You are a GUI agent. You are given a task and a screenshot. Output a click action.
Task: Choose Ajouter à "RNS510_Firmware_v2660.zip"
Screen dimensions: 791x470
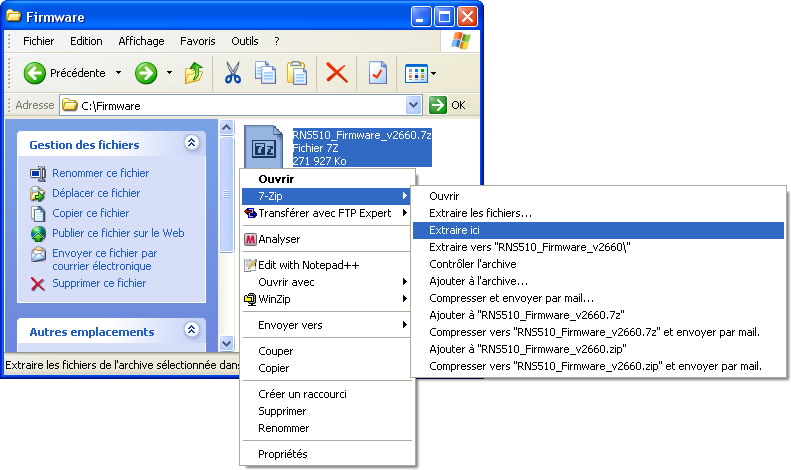coord(598,349)
